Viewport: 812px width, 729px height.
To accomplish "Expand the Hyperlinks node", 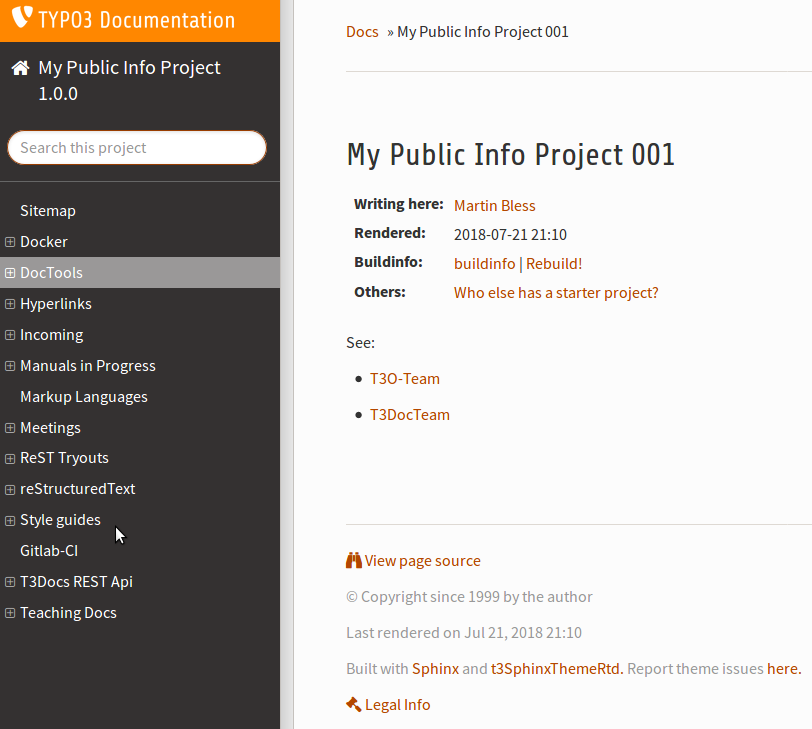I will point(10,304).
